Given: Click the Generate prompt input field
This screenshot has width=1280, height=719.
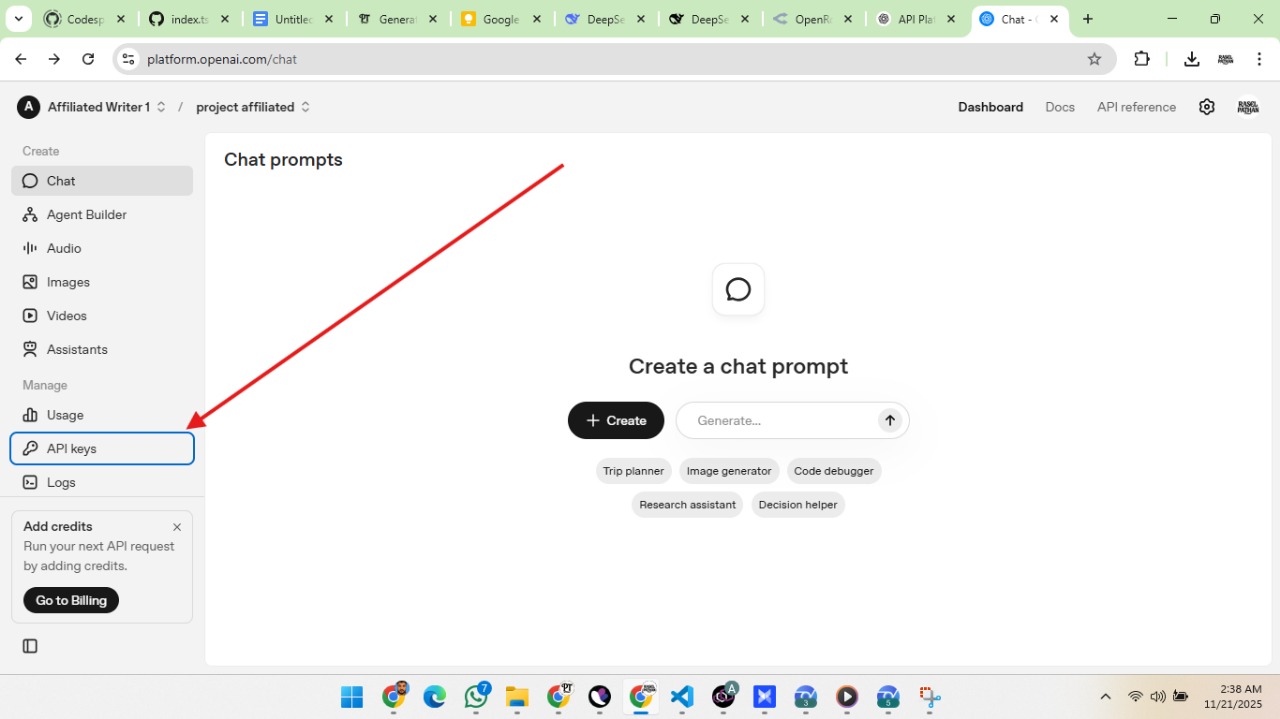Looking at the screenshot, I should click(780, 420).
